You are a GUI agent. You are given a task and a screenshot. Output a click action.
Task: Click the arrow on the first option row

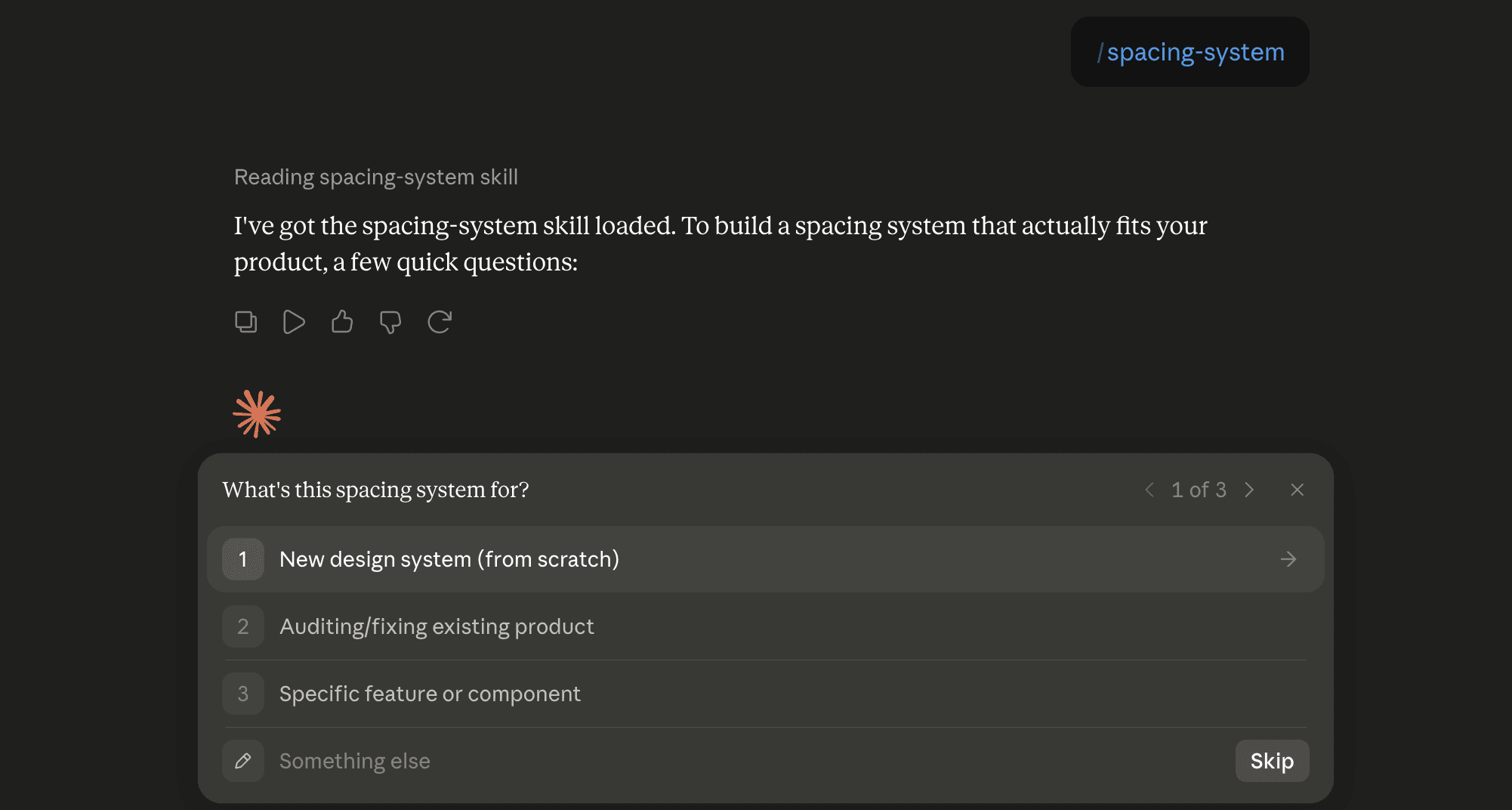(1288, 559)
